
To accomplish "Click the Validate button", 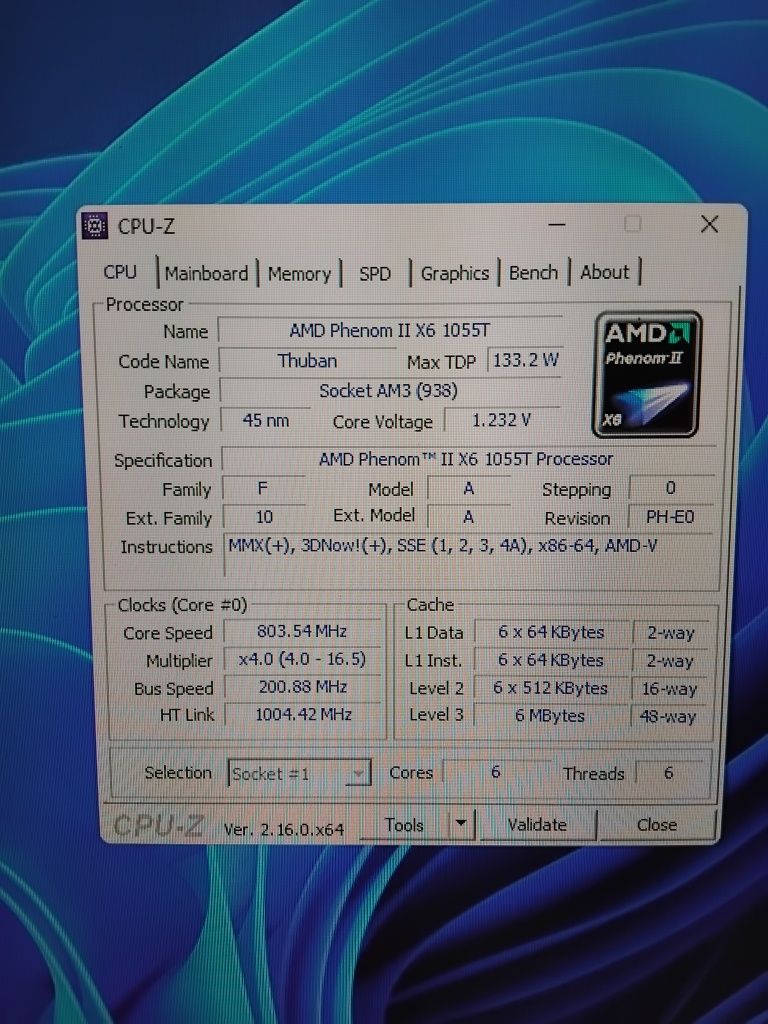I will click(537, 825).
